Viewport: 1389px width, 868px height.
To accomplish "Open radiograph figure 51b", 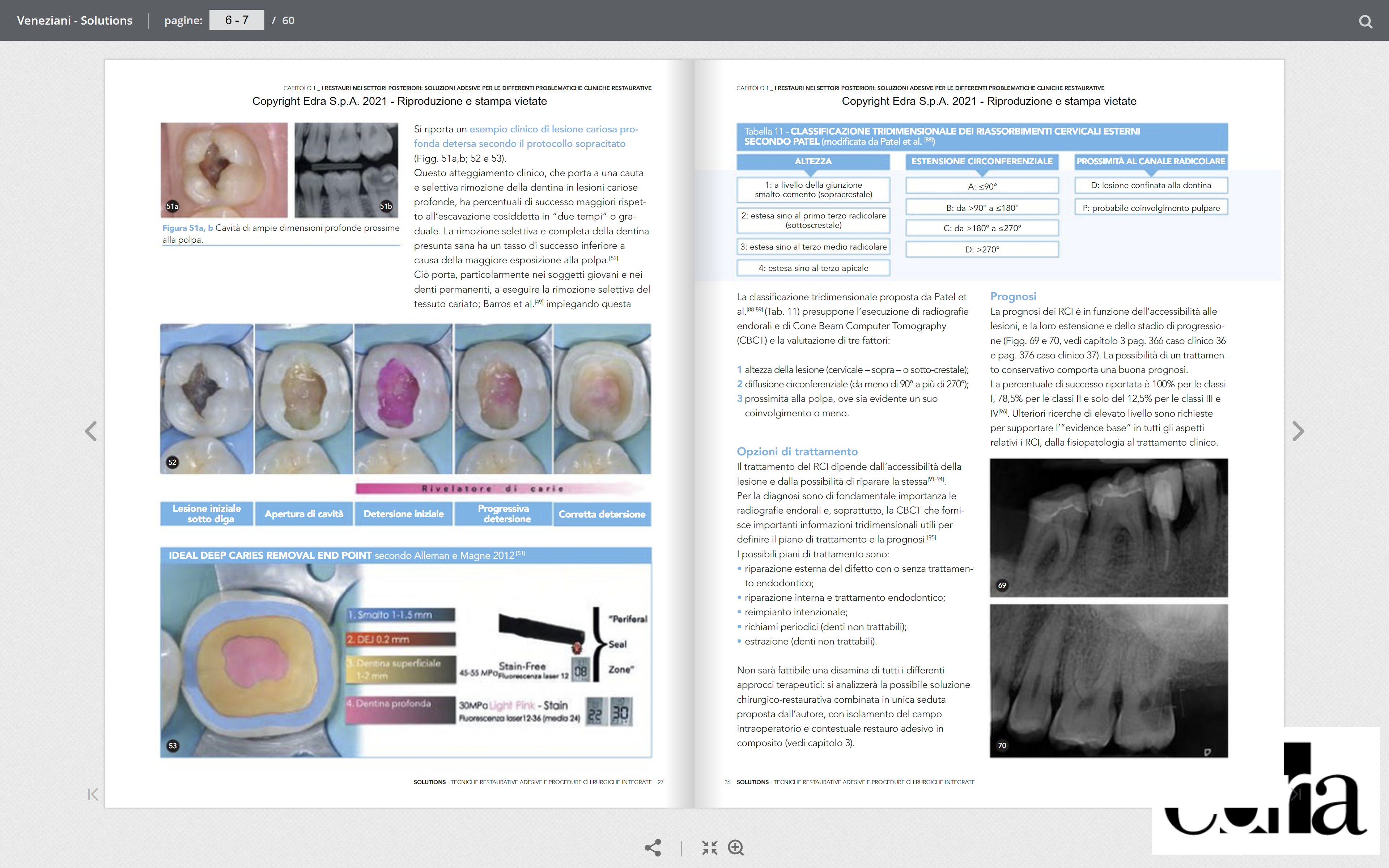I will (346, 170).
